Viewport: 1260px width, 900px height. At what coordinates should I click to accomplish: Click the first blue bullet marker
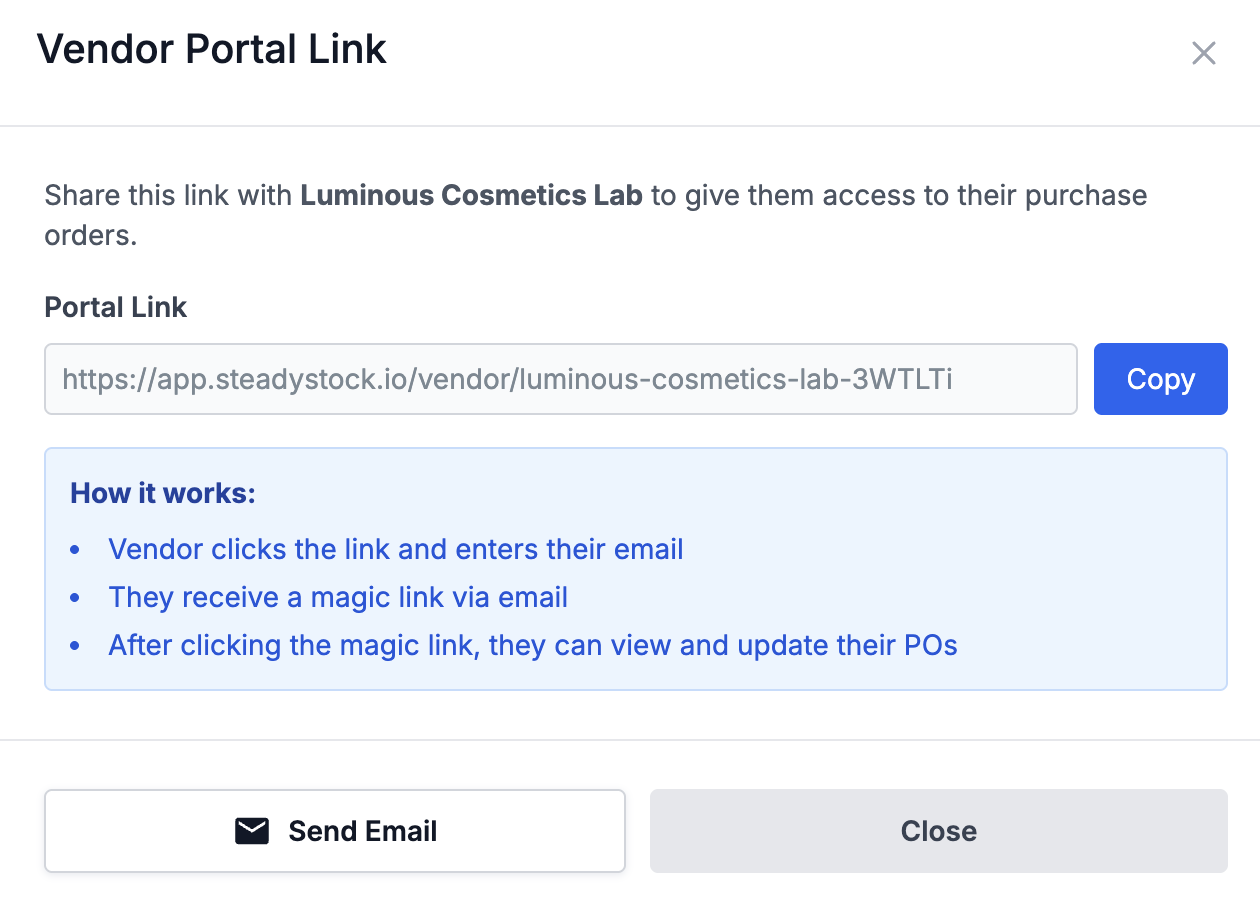click(x=75, y=549)
